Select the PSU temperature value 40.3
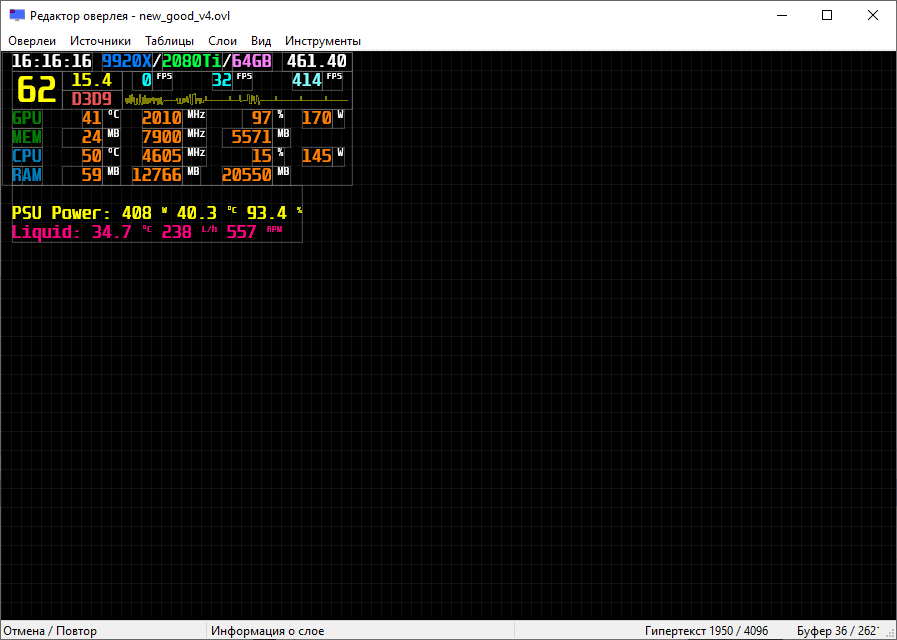Image resolution: width=897 pixels, height=640 pixels. 197,213
